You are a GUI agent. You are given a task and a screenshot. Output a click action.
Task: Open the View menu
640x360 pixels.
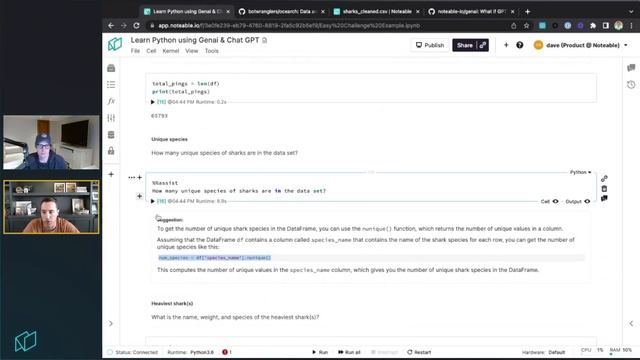tap(191, 51)
